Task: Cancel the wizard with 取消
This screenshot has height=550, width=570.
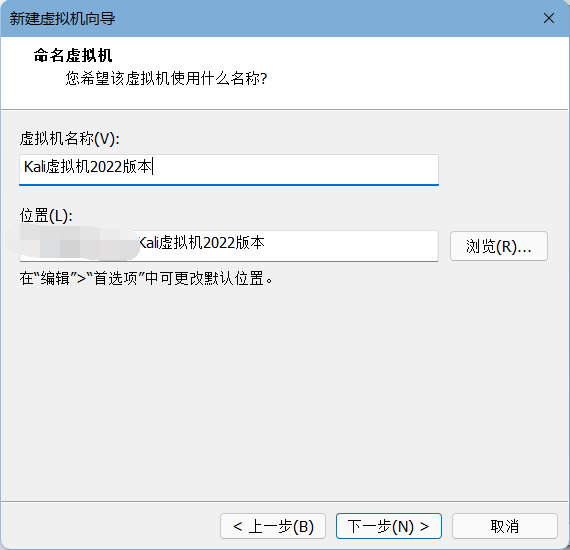Action: (505, 526)
